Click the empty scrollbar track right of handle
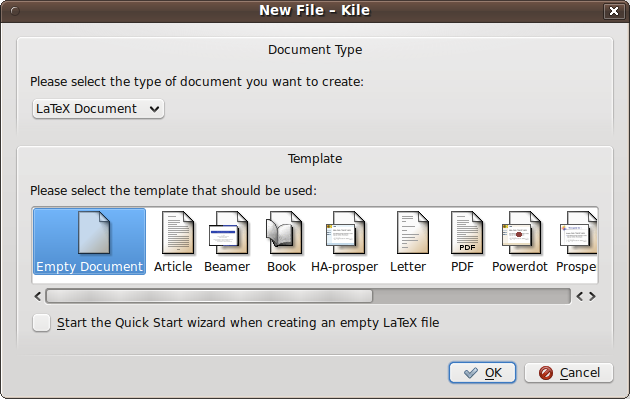 [x=472, y=297]
